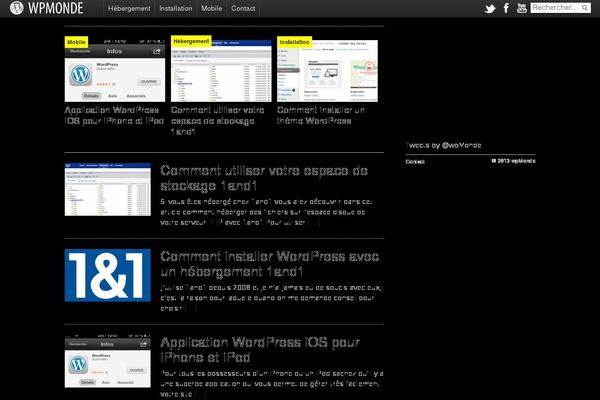The image size is (600, 400).
Task: Click the WPMONDE site title
Action: pyautogui.click(x=55, y=8)
